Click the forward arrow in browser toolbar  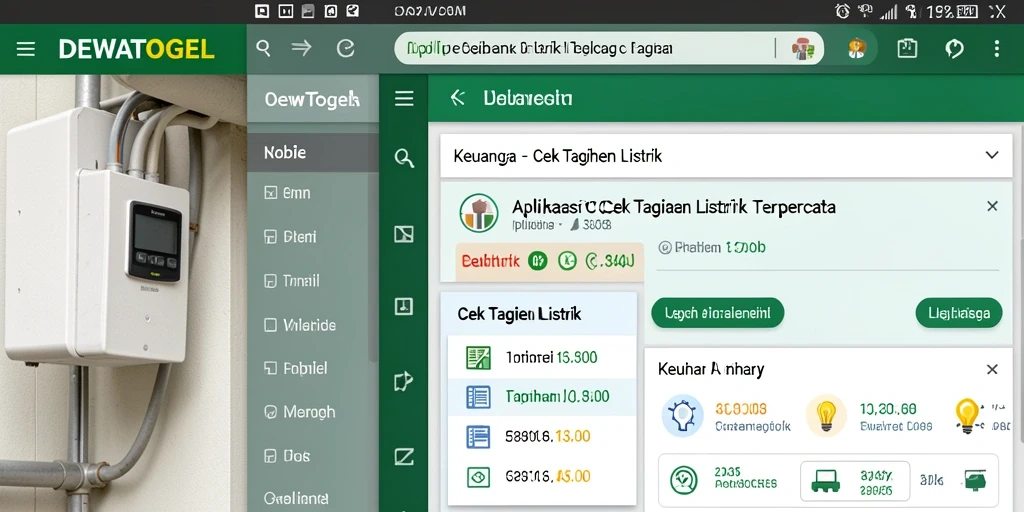301,48
